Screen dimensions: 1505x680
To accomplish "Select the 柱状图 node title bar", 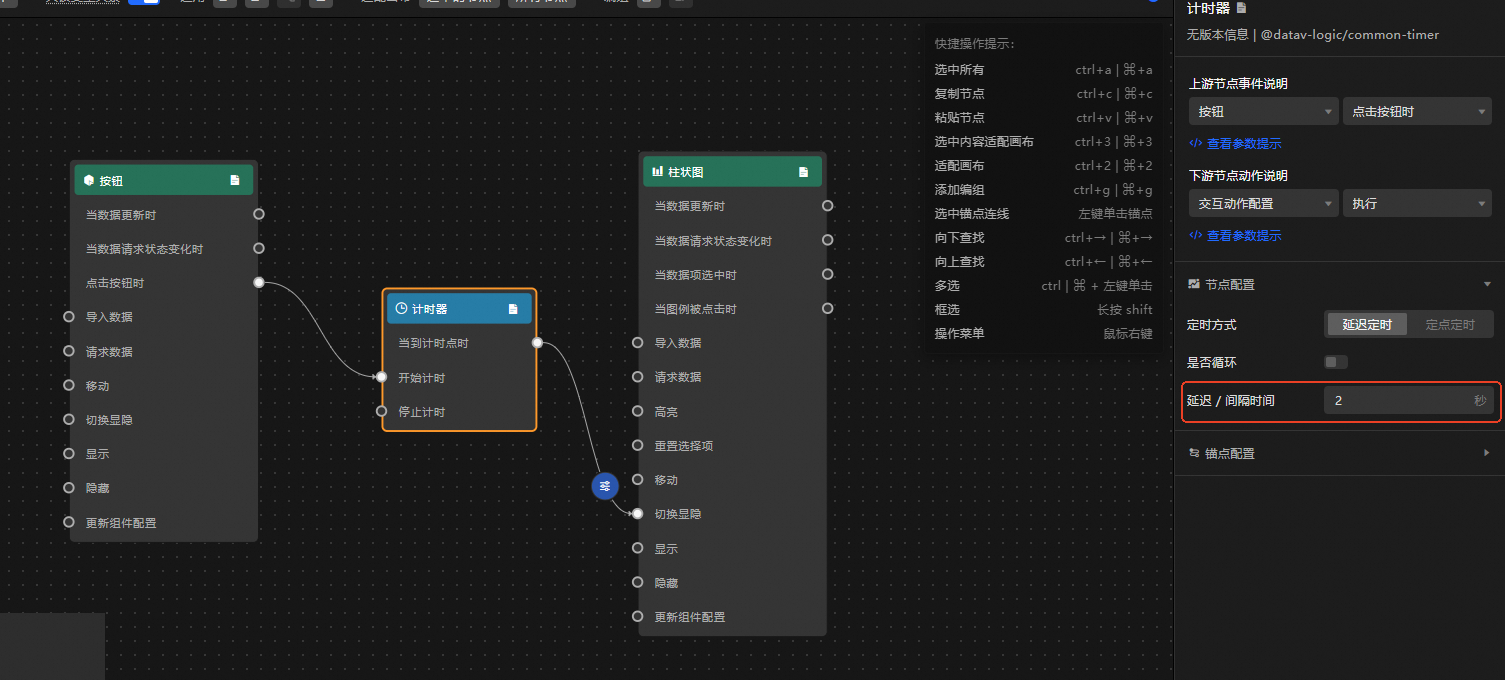I will pos(732,172).
